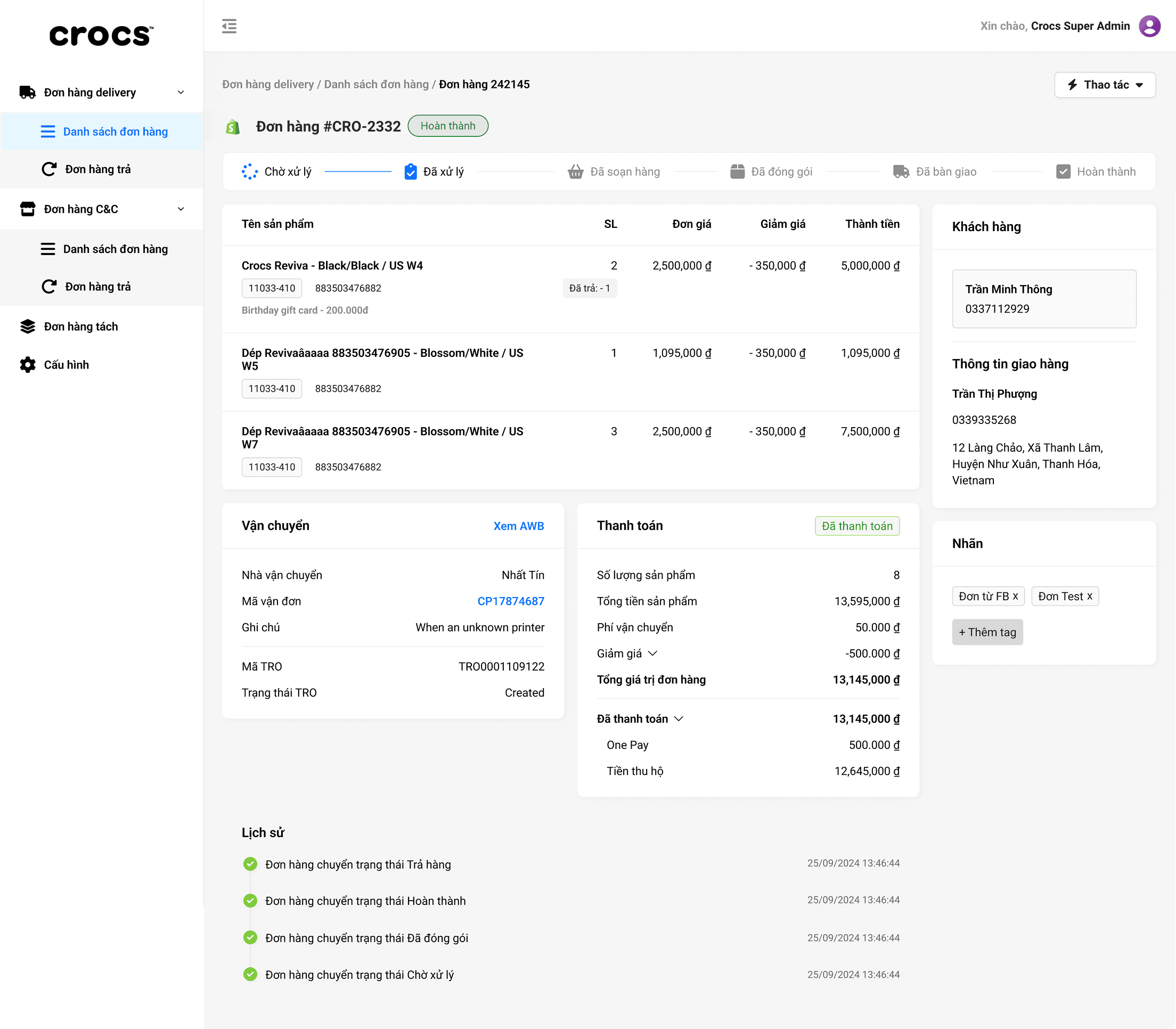Image resolution: width=1176 pixels, height=1029 pixels.
Task: Expand the Giảm giá discount breakdown
Action: [x=652, y=654]
